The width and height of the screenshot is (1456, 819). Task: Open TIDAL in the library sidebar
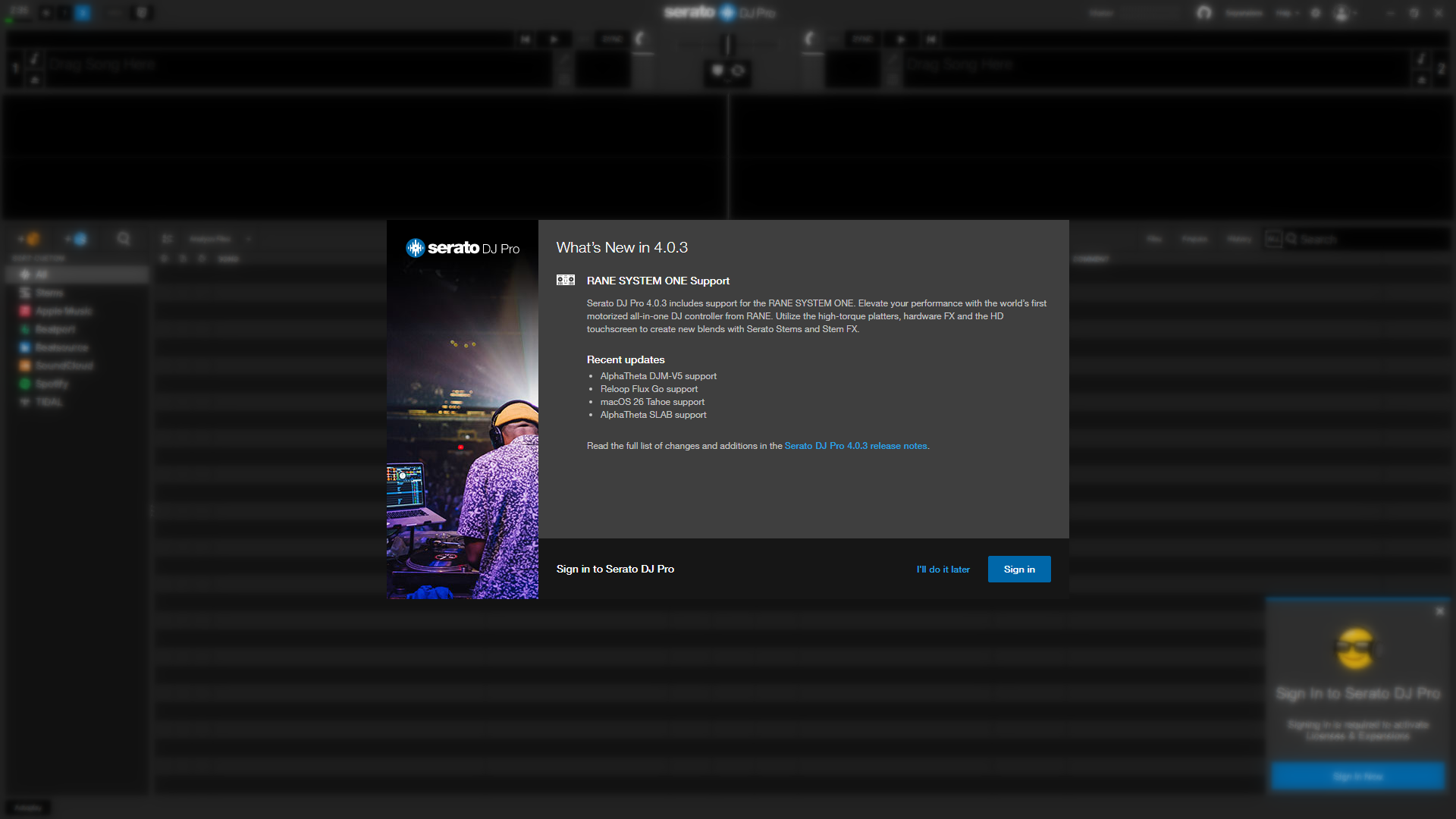(x=77, y=402)
